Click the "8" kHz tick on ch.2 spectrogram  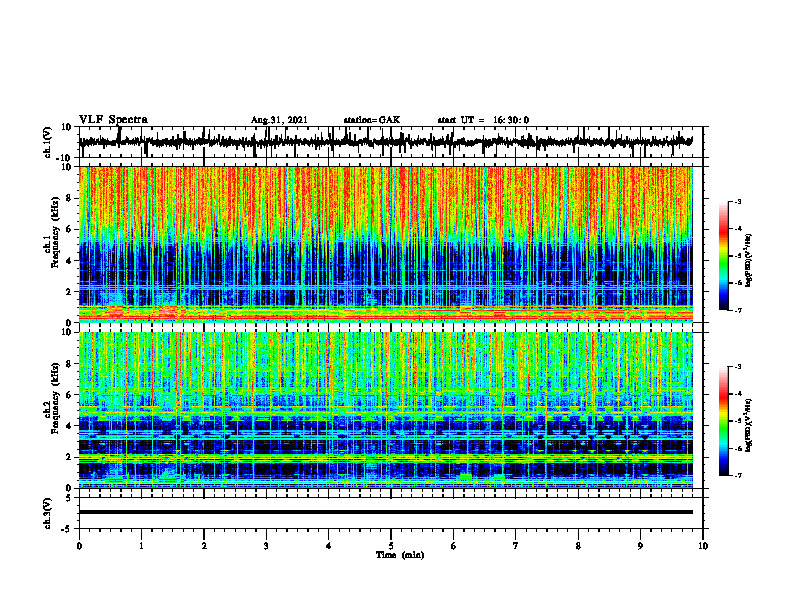click(x=69, y=364)
